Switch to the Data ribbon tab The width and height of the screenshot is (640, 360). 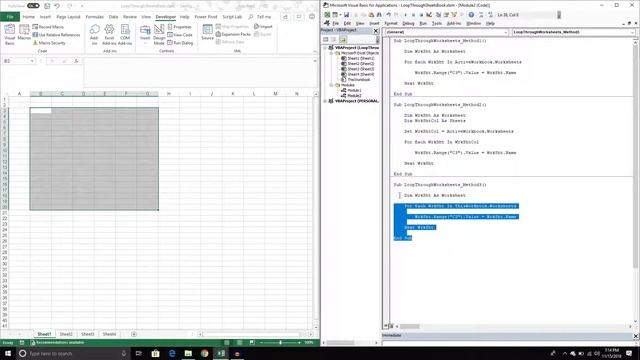113,17
